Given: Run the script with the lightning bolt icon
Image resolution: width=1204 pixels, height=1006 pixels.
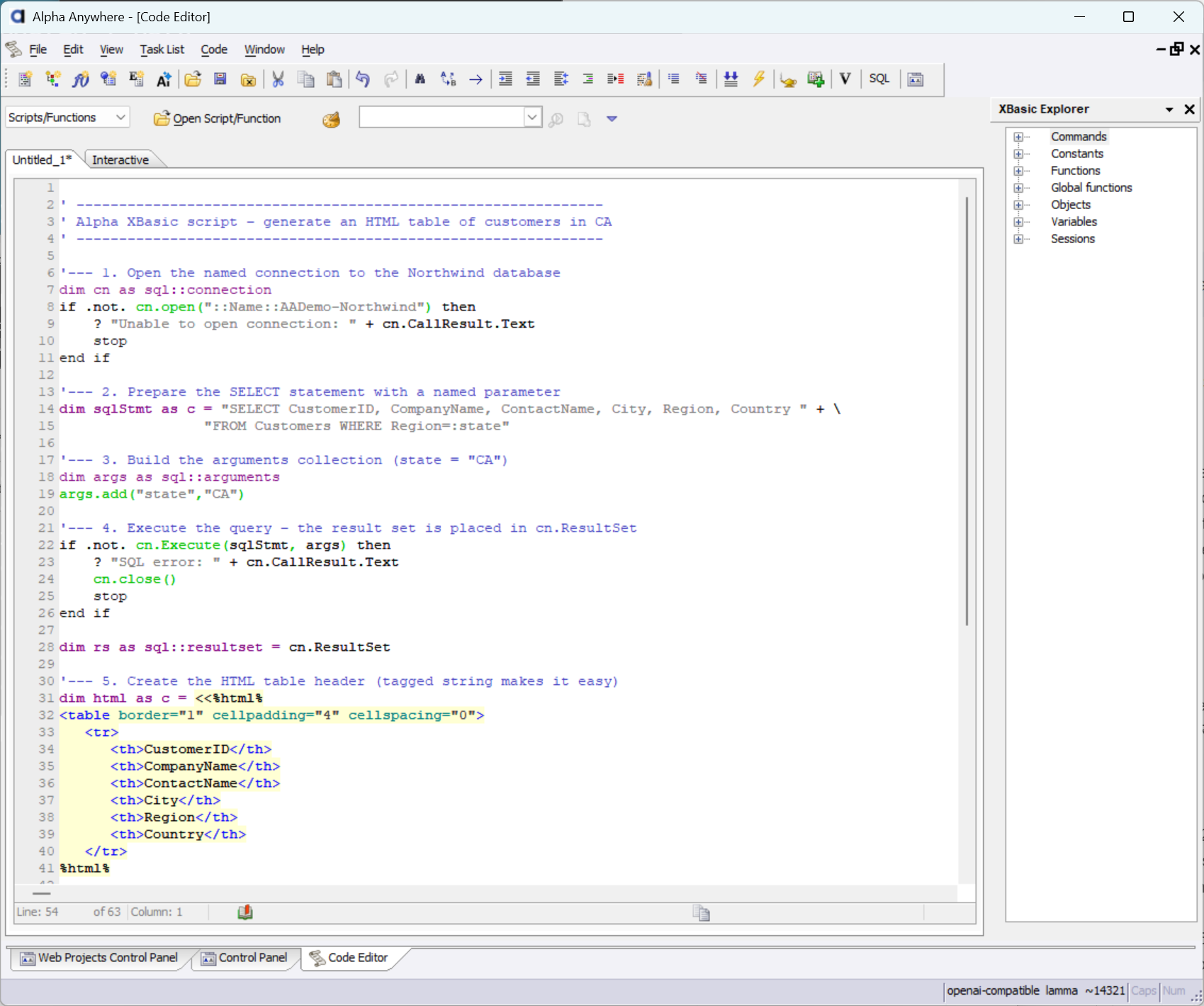Looking at the screenshot, I should tap(759, 79).
